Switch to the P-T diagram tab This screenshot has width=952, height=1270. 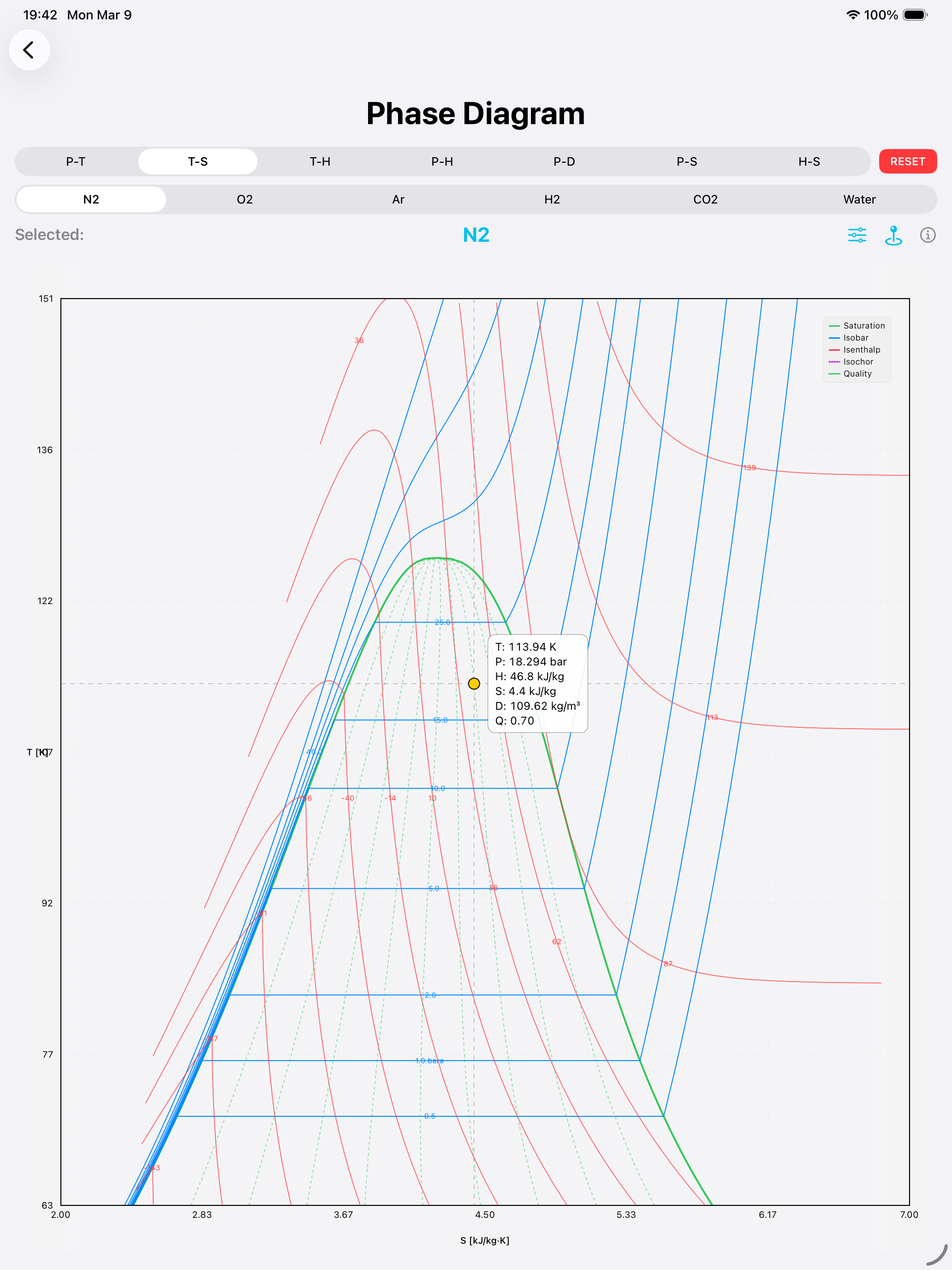(x=76, y=162)
